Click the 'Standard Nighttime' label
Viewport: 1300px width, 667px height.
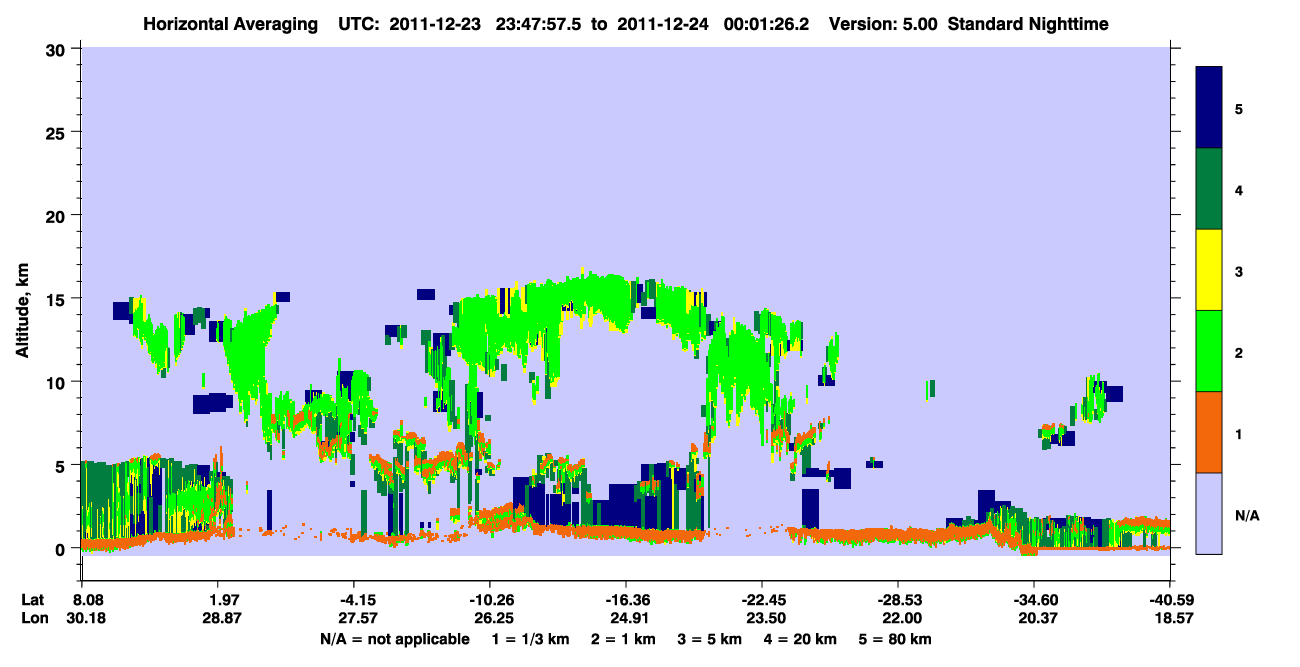point(1028,24)
